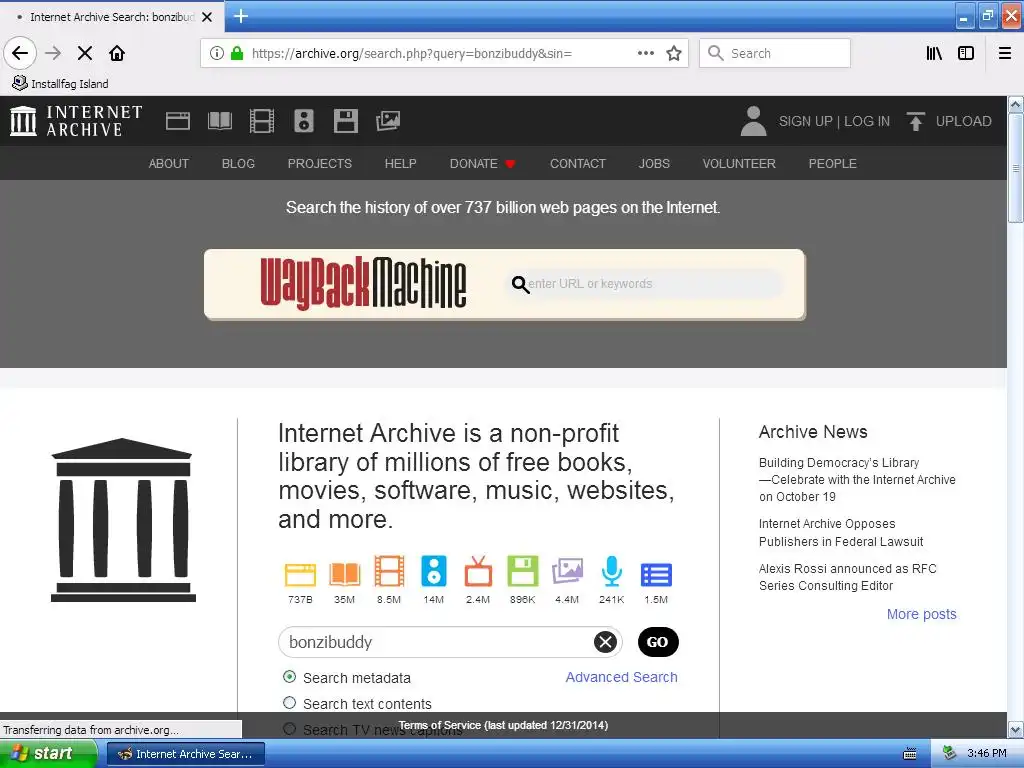Open the Collections 1.5M list icon
The width and height of the screenshot is (1024, 768).
click(656, 575)
